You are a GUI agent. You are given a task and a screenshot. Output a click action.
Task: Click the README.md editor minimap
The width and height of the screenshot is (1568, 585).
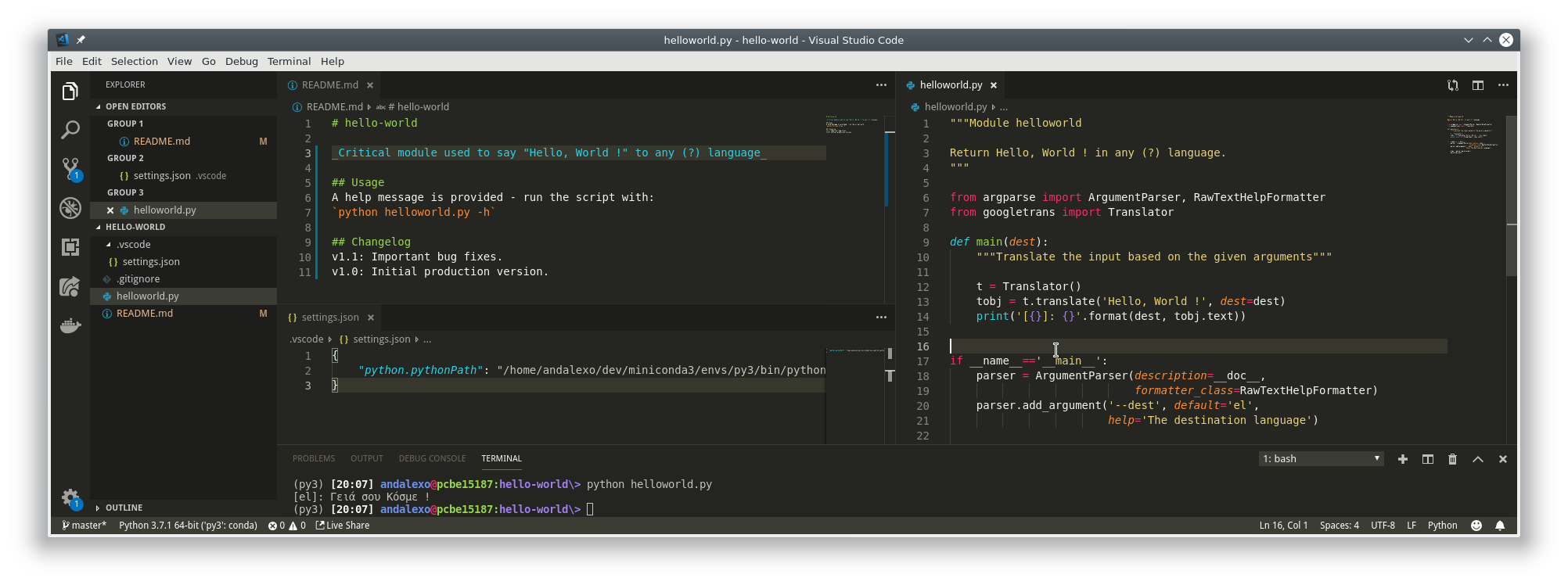click(x=854, y=125)
